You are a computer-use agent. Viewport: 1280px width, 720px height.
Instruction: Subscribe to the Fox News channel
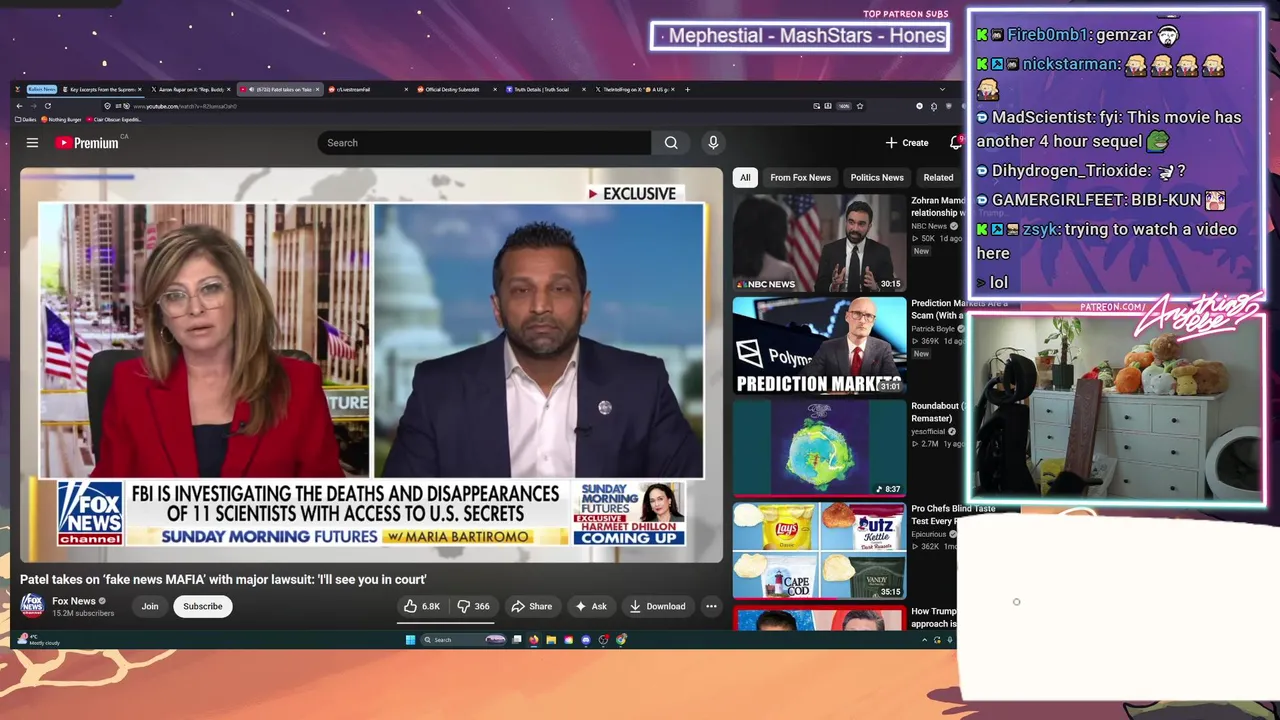coord(202,606)
